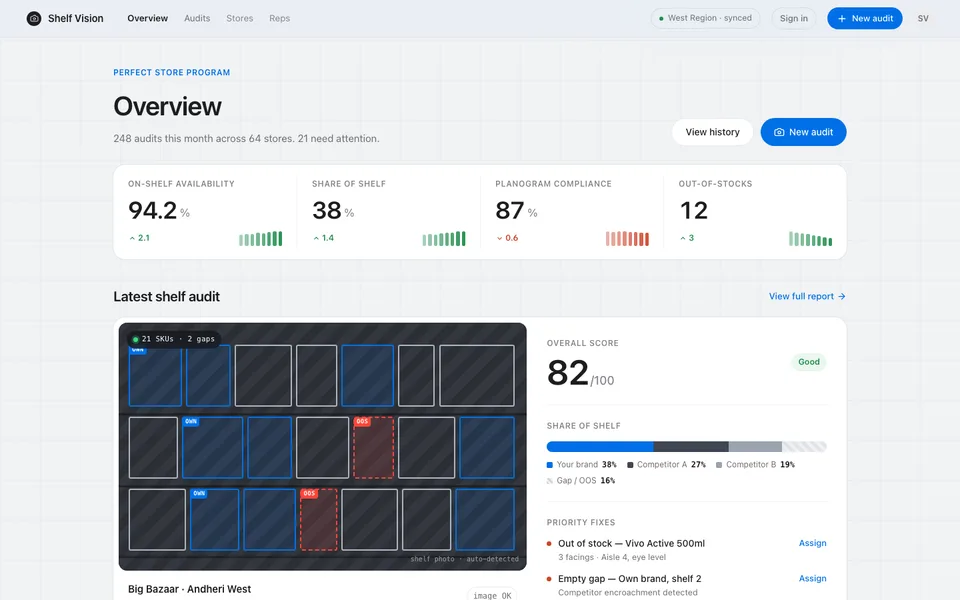This screenshot has height=600, width=960.
Task: Click the red Planogram compliance sparkline chart
Action: coord(627,238)
